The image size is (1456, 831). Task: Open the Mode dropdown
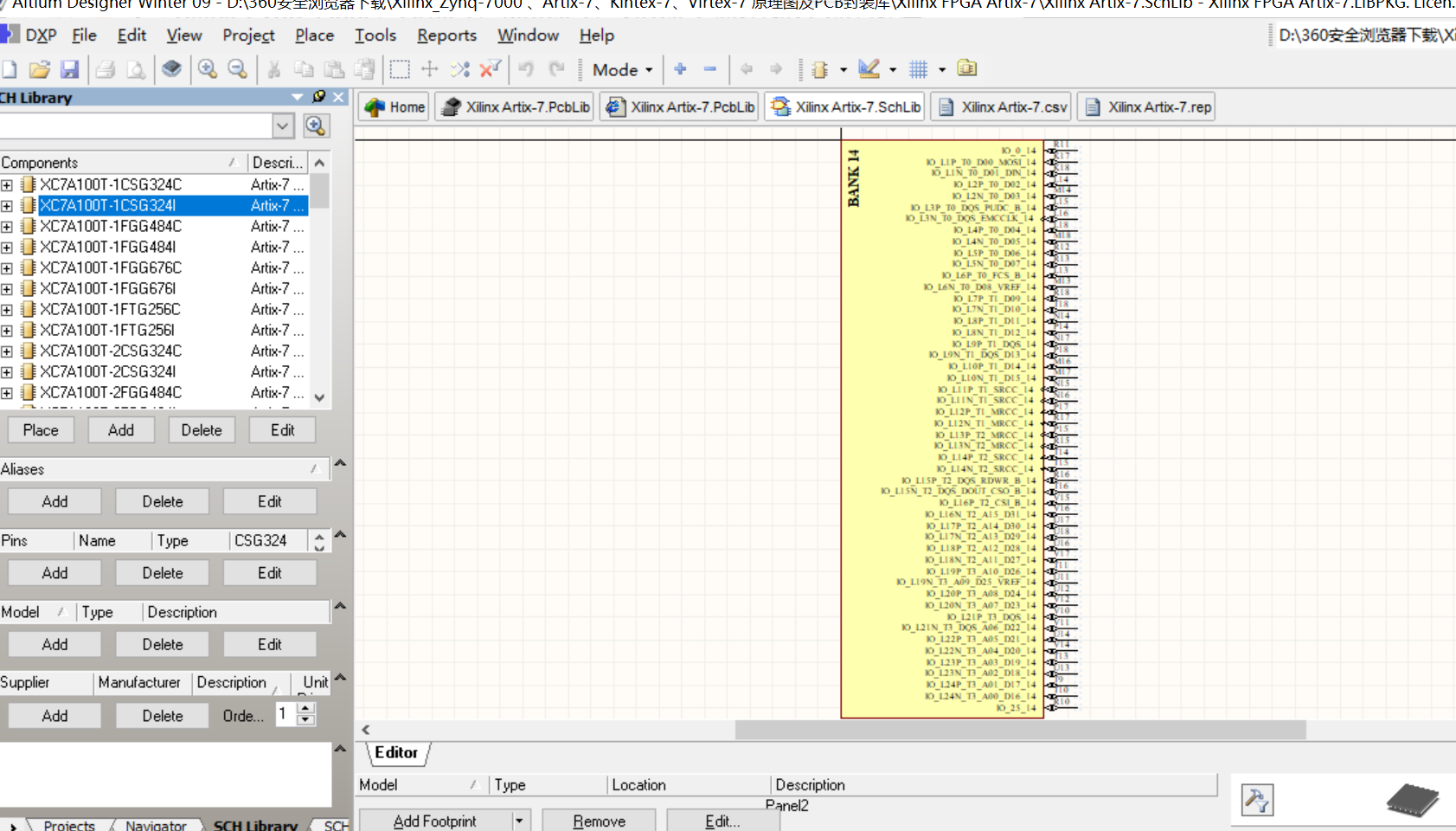623,70
